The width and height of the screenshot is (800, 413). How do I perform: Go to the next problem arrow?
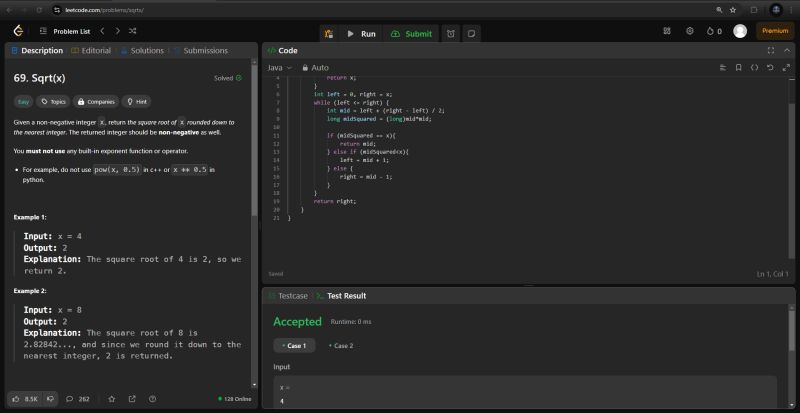[x=117, y=31]
